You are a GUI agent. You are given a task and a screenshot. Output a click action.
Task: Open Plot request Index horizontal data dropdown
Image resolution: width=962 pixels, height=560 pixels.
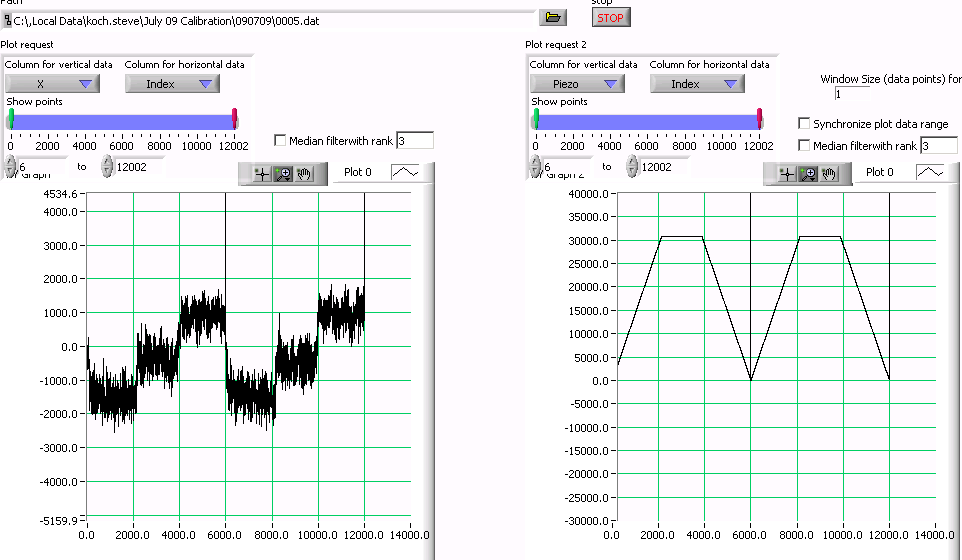coord(172,84)
